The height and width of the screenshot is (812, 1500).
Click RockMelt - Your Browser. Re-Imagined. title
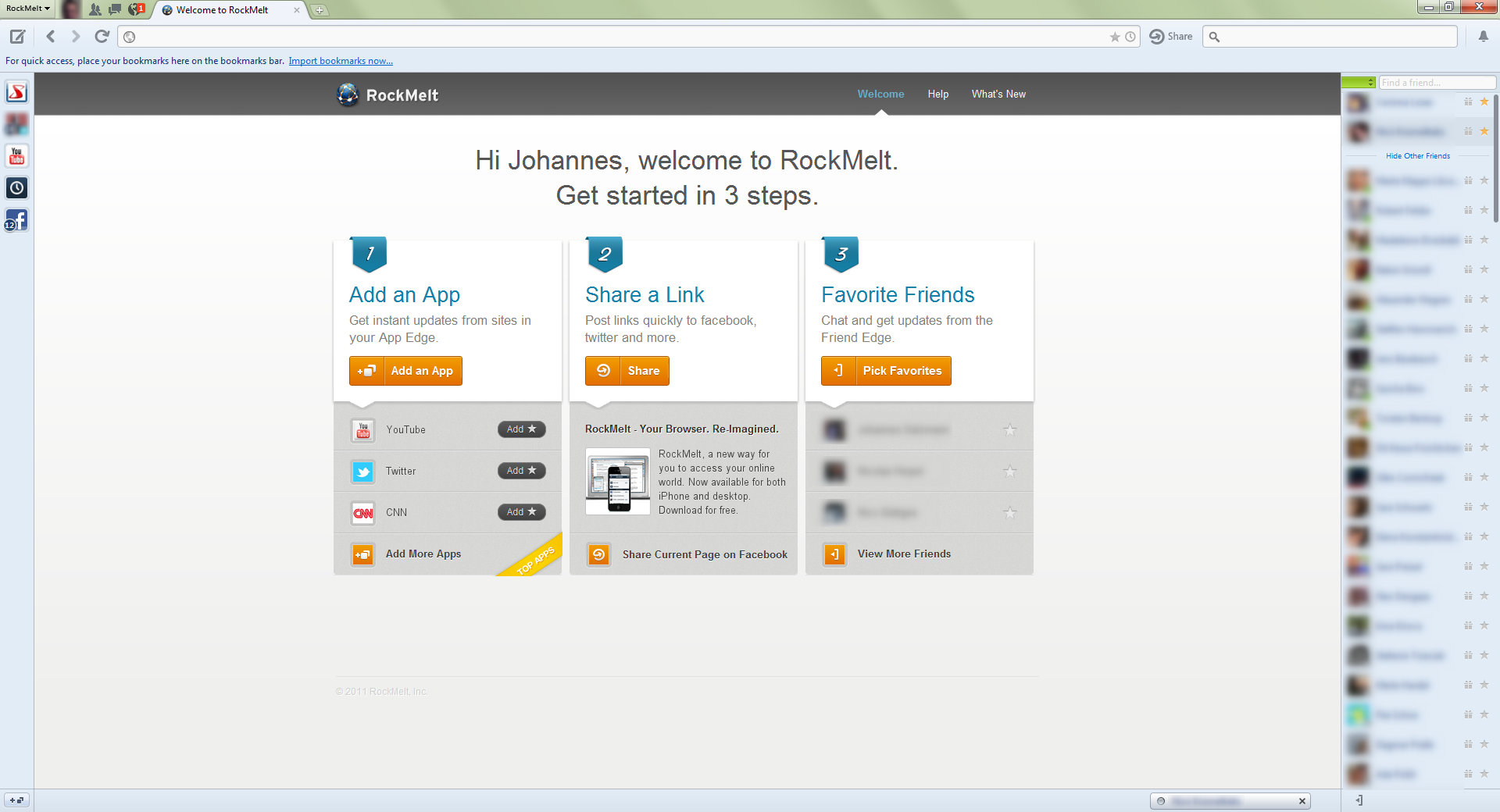(681, 429)
